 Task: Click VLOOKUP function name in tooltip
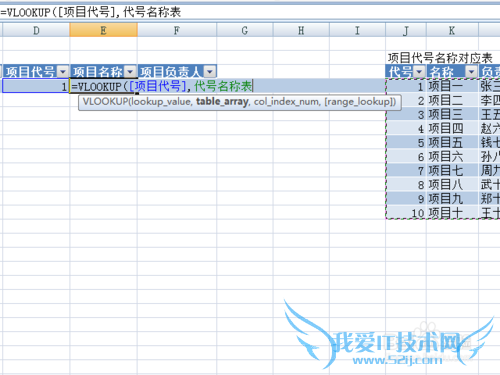pos(105,101)
